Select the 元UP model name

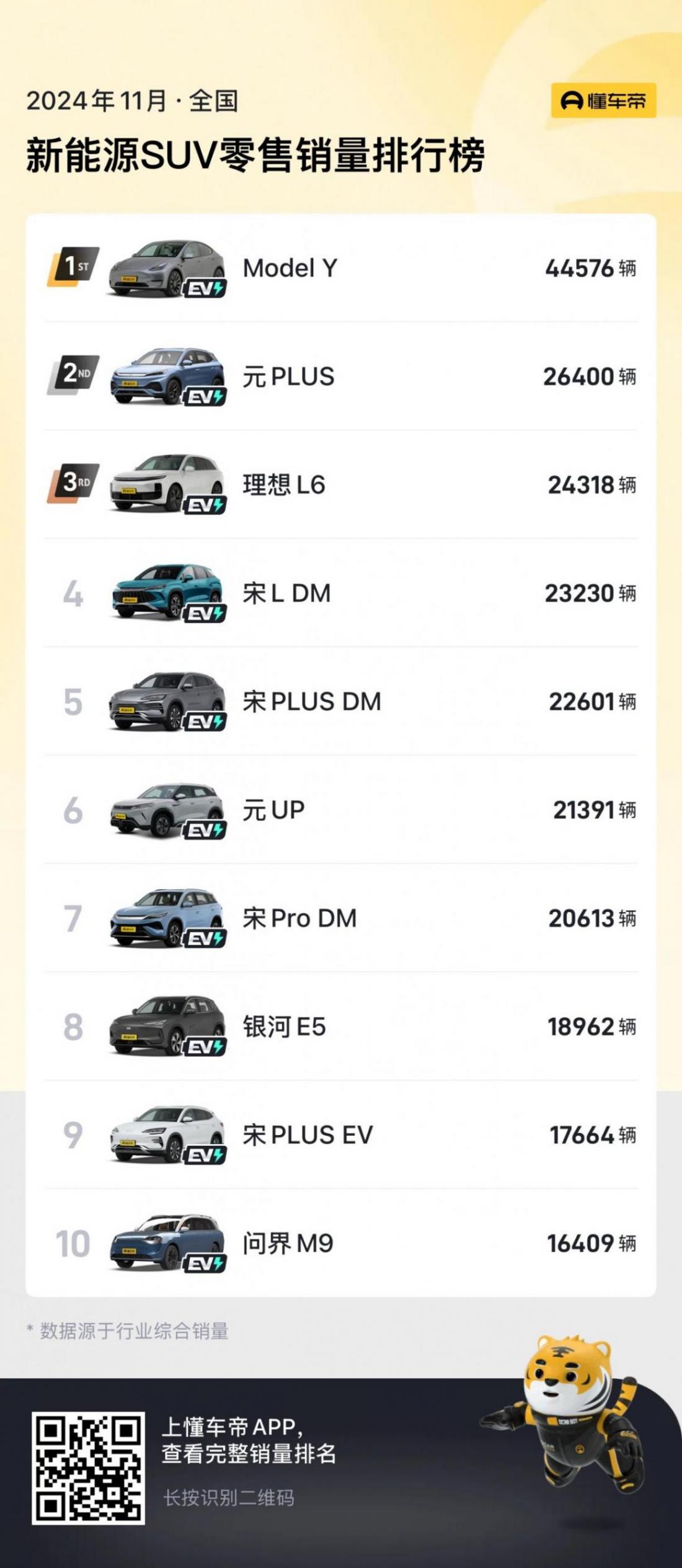click(x=273, y=810)
